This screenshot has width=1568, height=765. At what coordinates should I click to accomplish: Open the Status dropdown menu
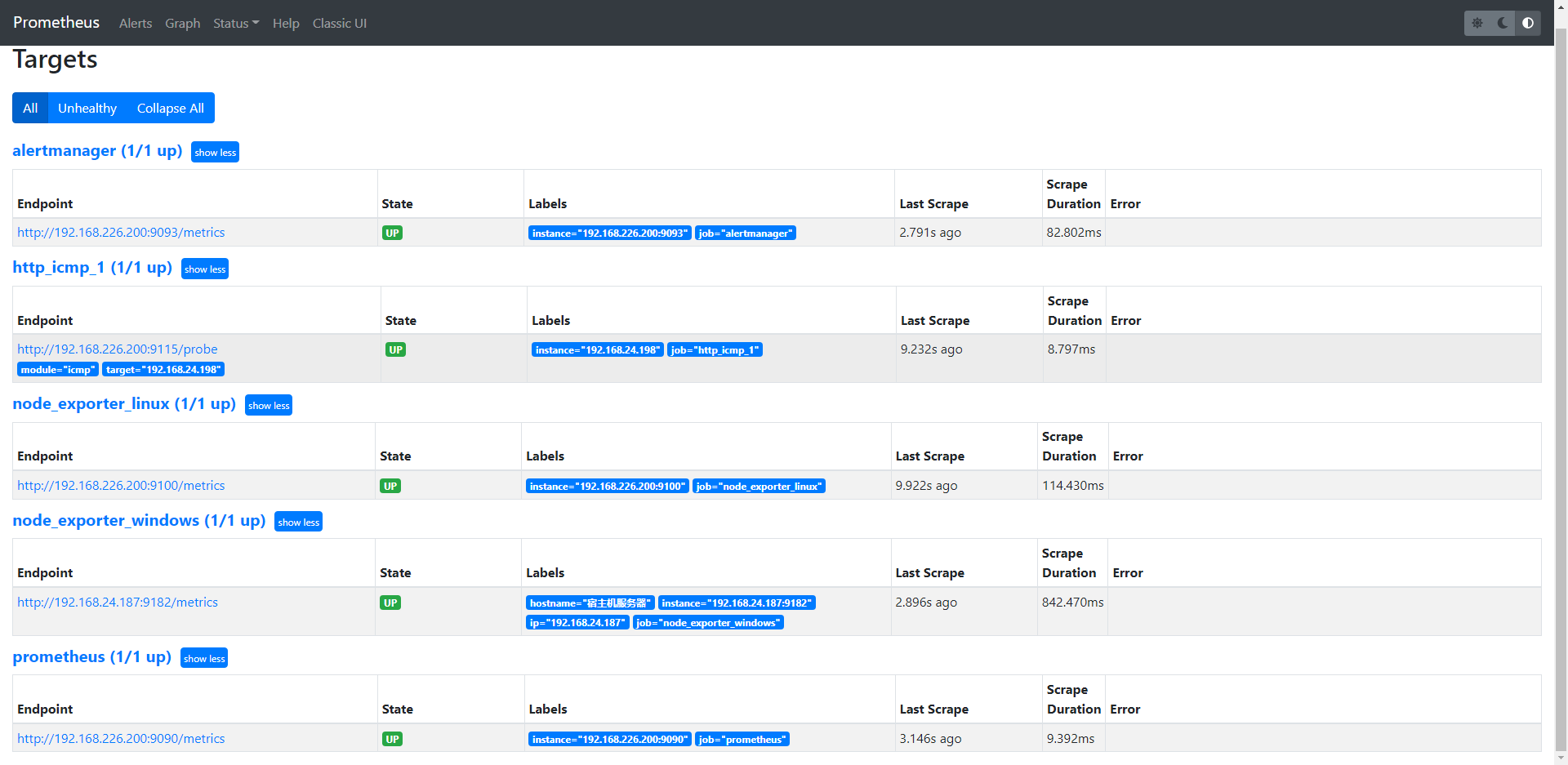235,24
